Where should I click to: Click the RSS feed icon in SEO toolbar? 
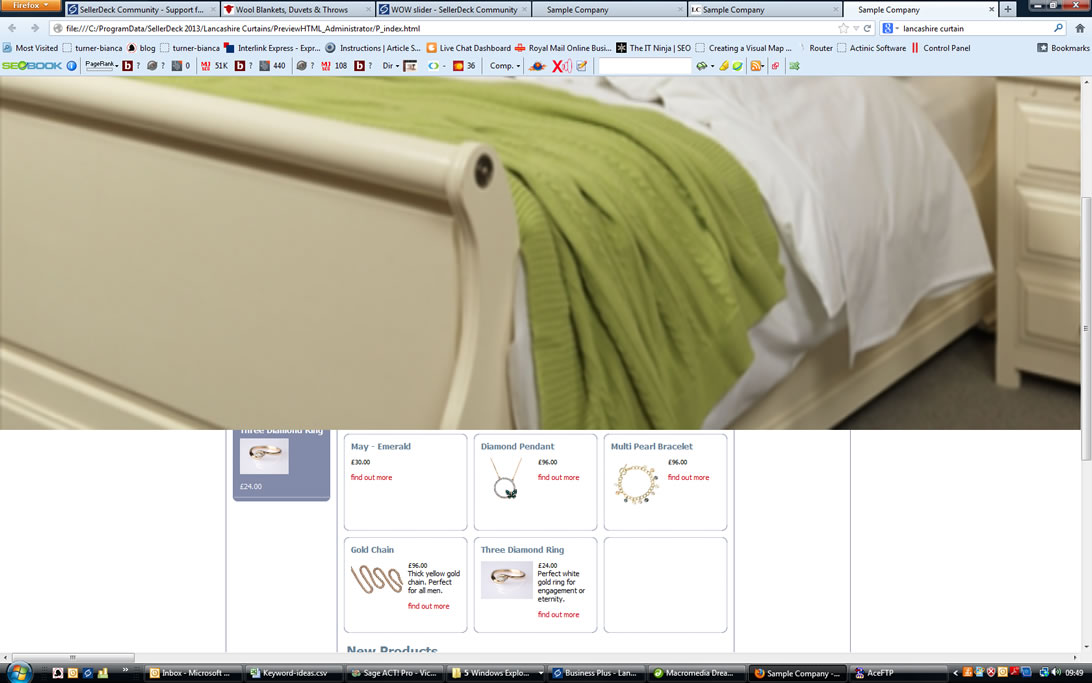(756, 66)
